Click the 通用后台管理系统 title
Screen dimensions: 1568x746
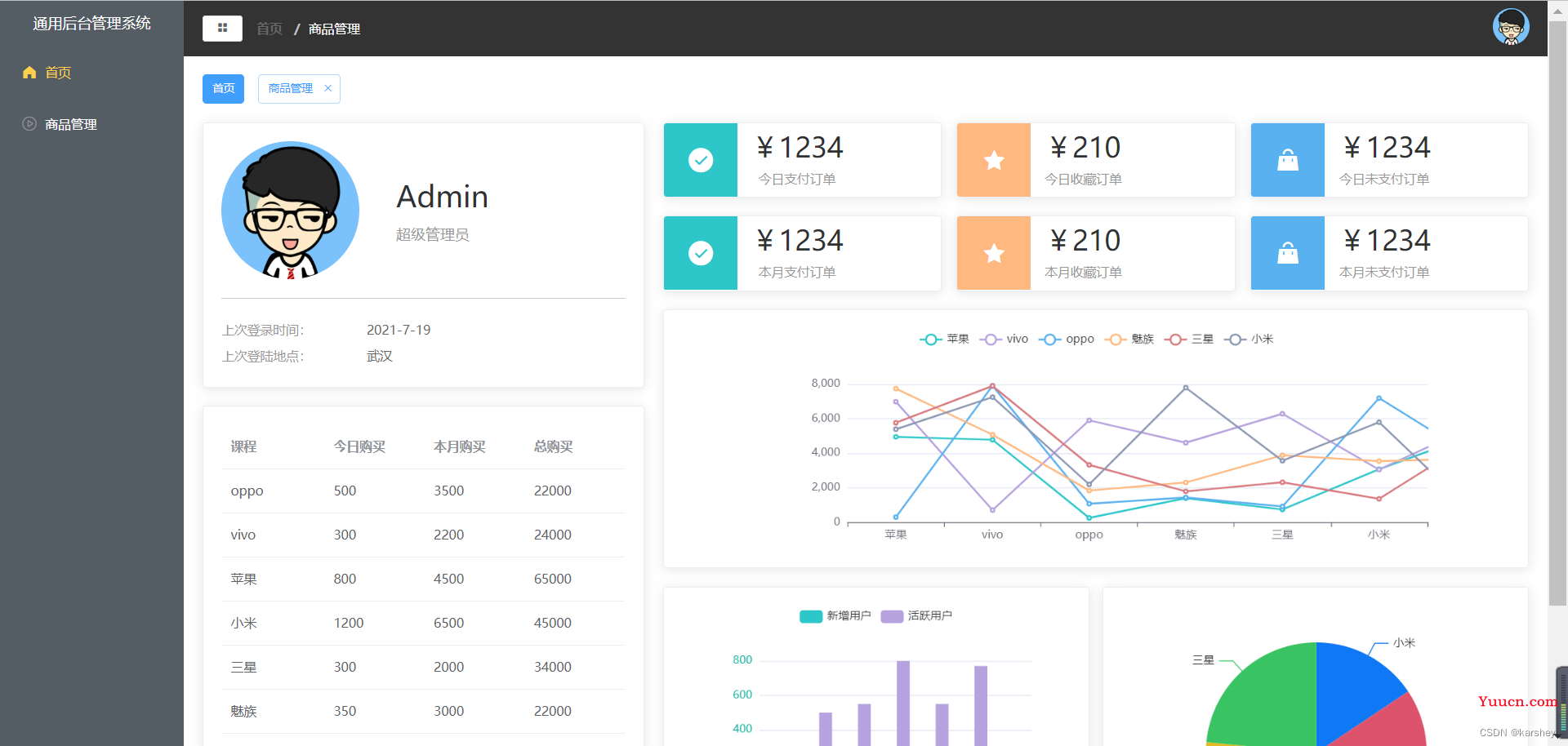(x=91, y=24)
